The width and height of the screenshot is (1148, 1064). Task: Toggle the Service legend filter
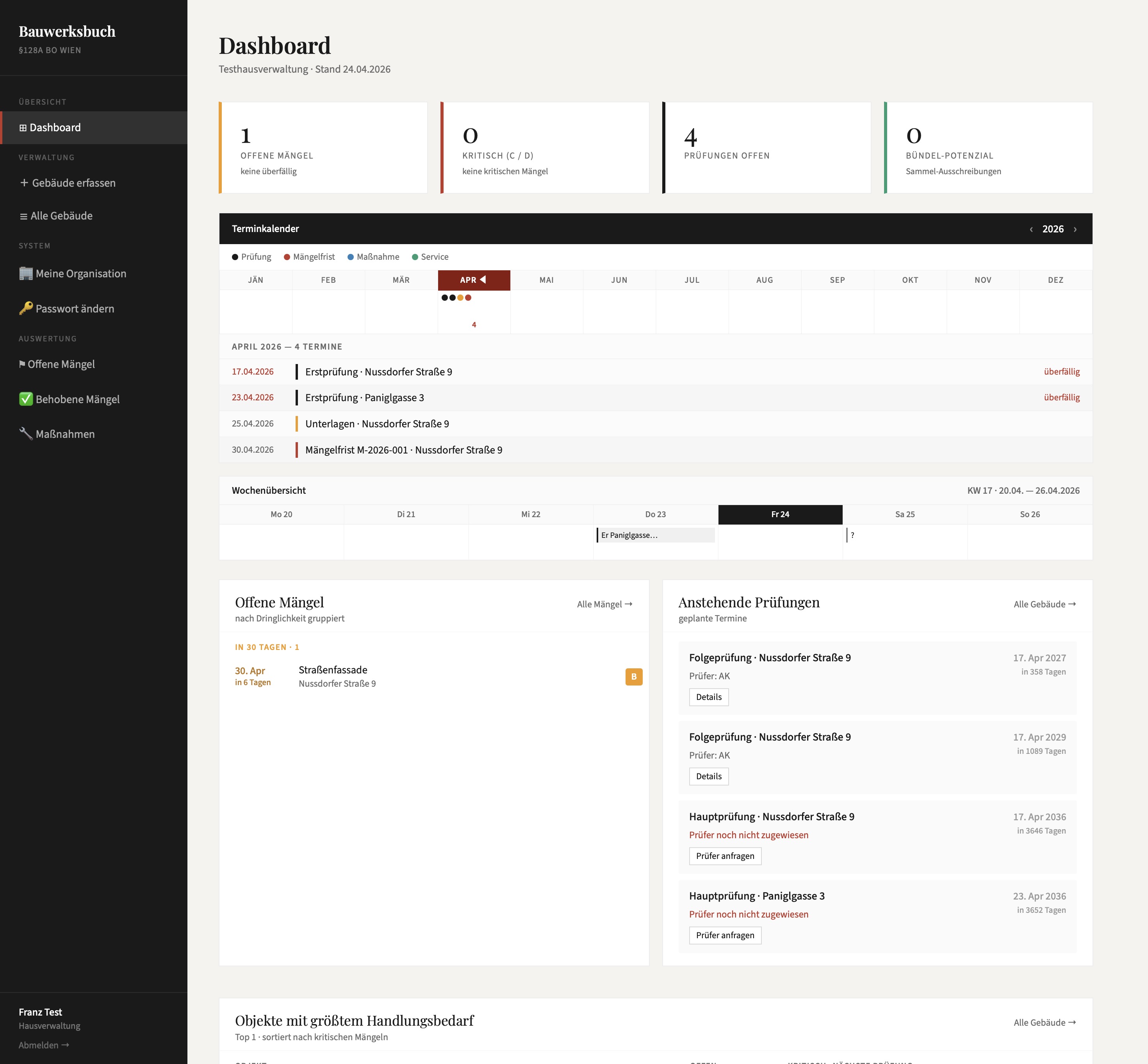coord(415,257)
